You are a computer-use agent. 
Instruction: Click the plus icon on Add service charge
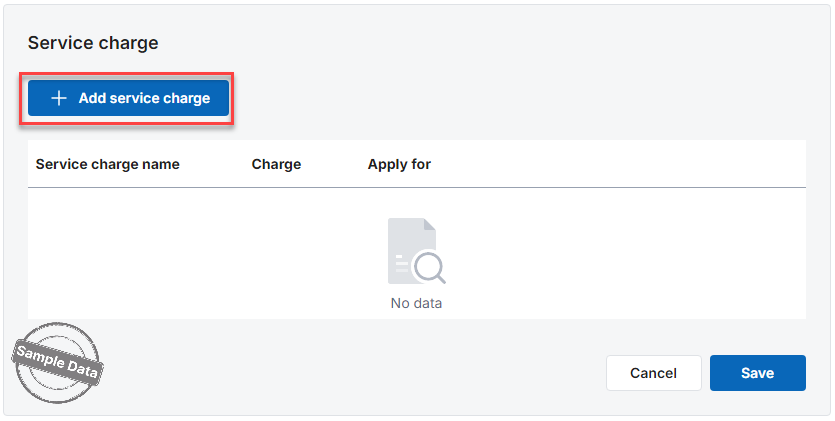click(x=59, y=98)
